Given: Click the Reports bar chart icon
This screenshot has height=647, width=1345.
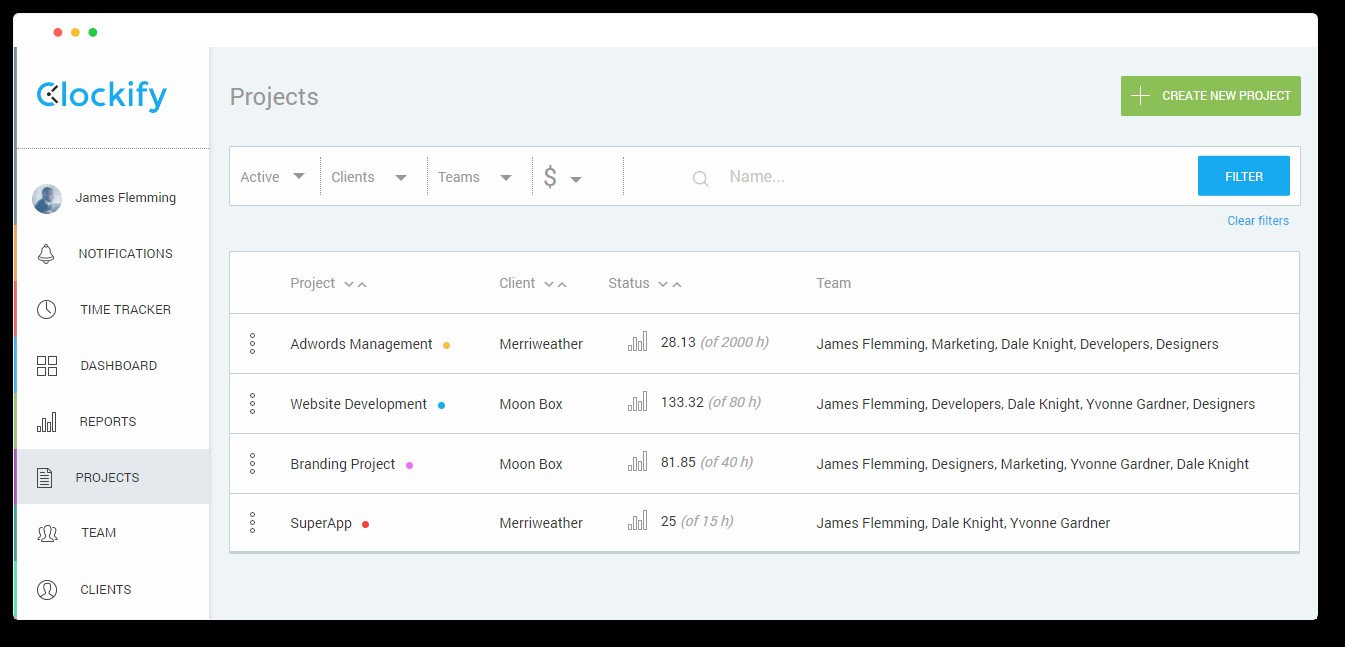Looking at the screenshot, I should click(46, 422).
